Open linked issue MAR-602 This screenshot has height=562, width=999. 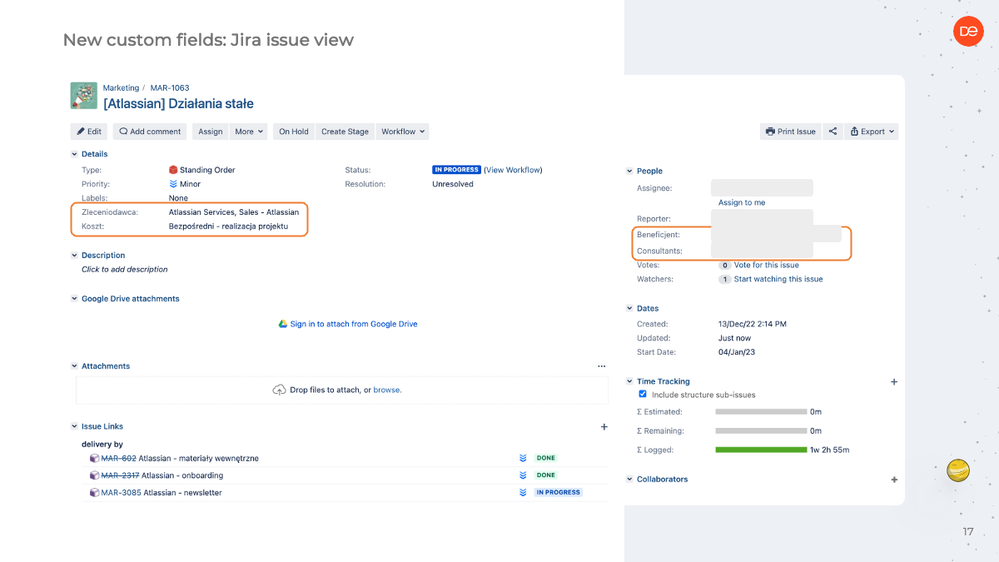(119, 458)
